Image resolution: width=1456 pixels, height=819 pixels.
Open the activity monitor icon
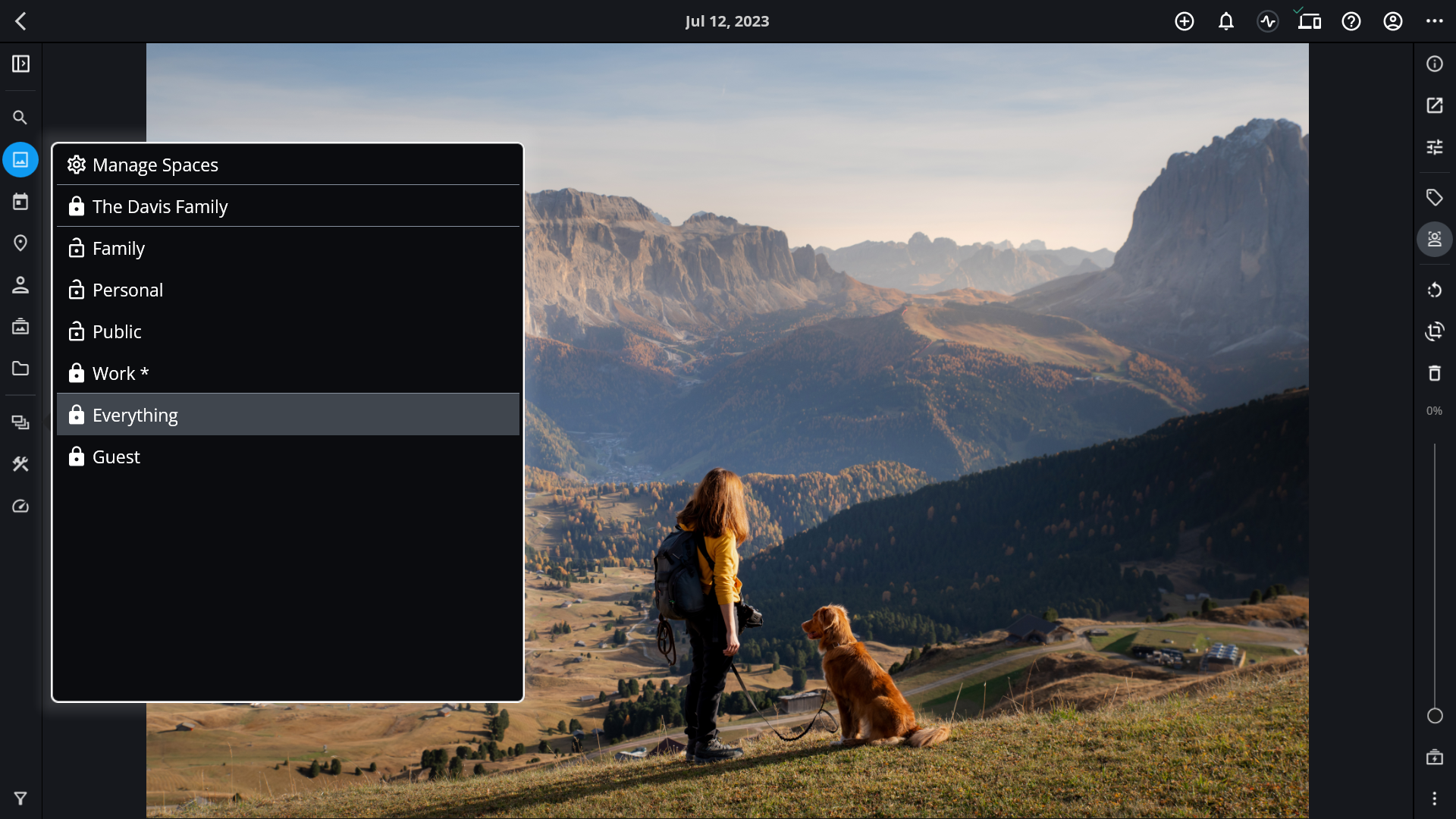(x=1268, y=21)
